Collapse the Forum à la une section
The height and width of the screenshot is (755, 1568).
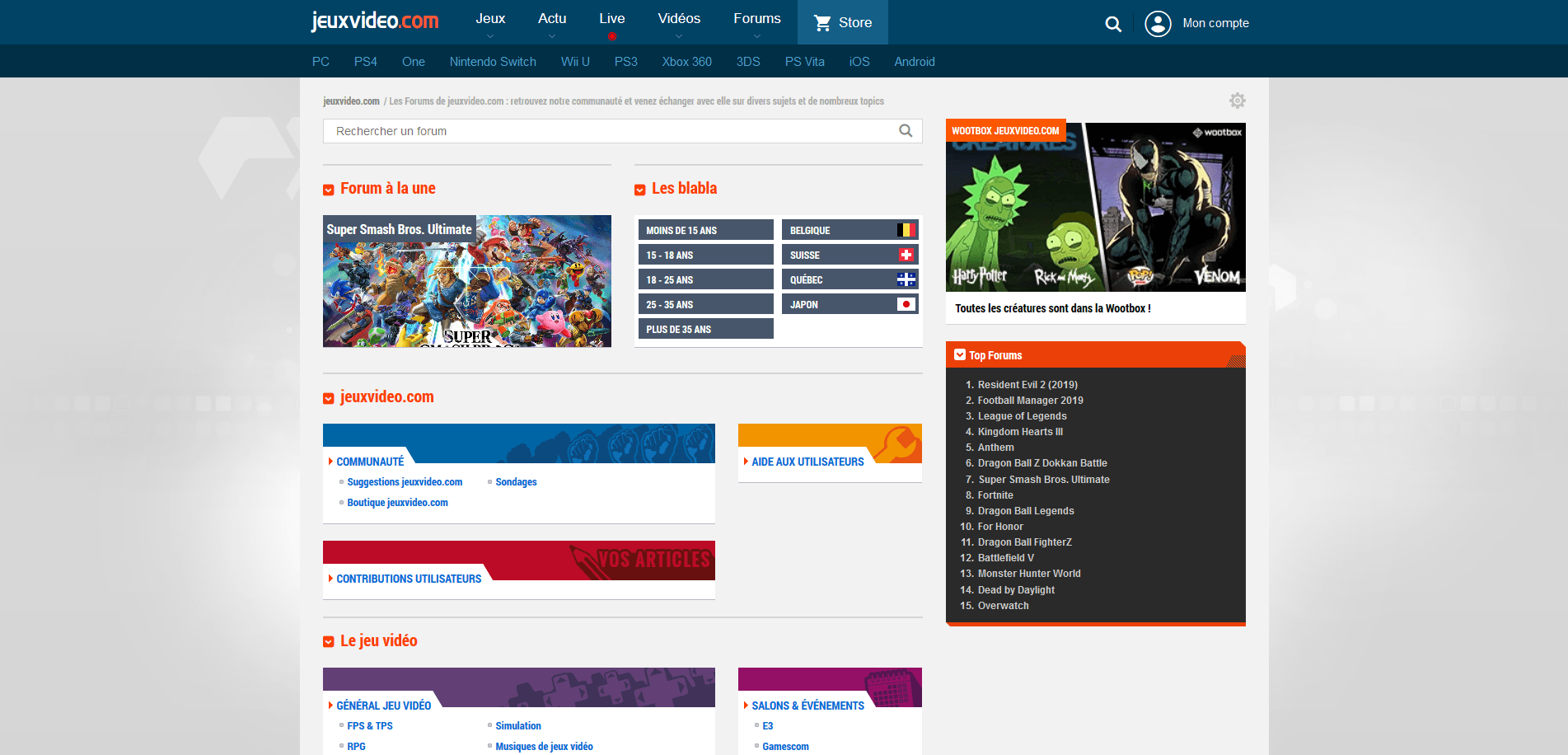329,190
